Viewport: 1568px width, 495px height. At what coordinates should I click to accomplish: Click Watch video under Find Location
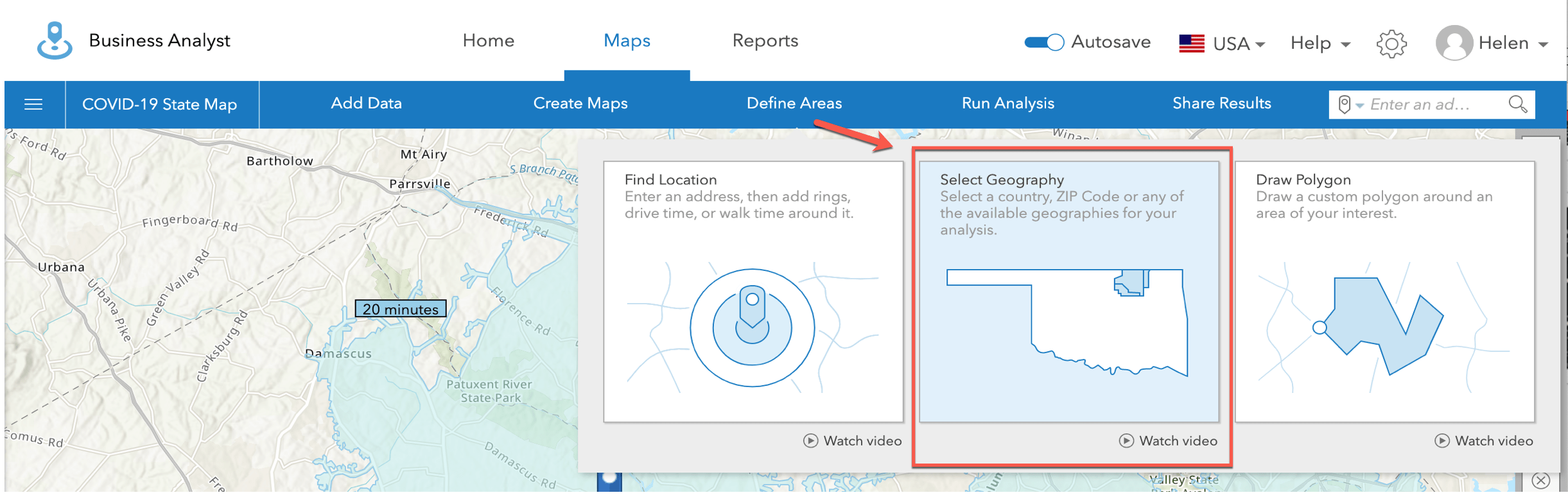[x=863, y=440]
